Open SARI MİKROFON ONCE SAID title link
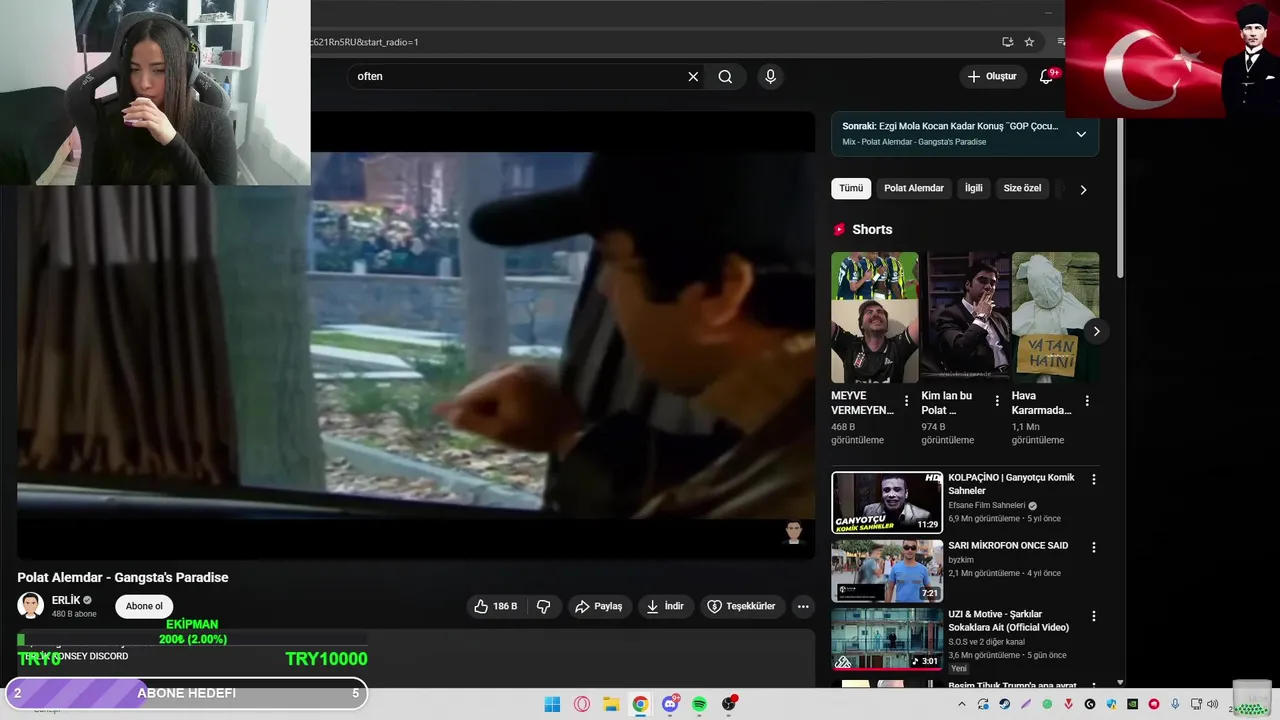This screenshot has width=1280, height=720. tap(1008, 546)
